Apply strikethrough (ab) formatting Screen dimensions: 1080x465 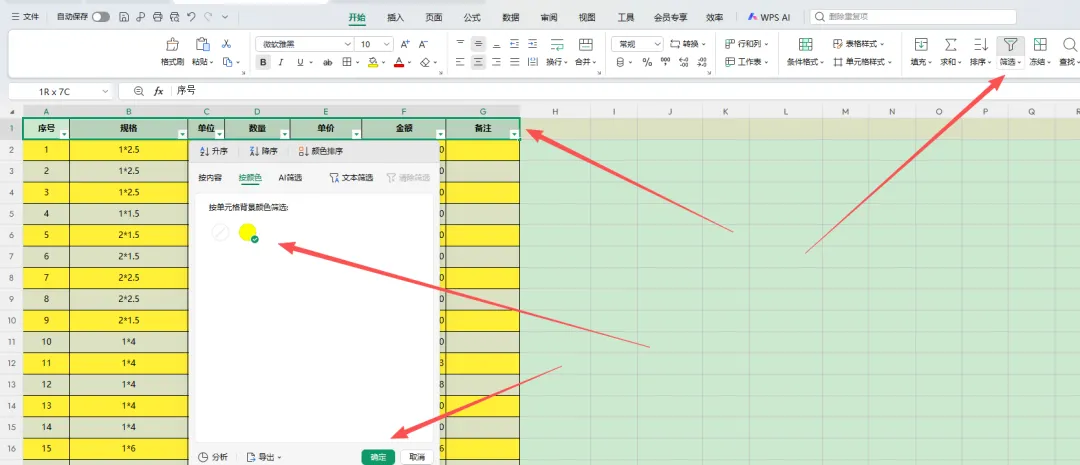coord(328,62)
